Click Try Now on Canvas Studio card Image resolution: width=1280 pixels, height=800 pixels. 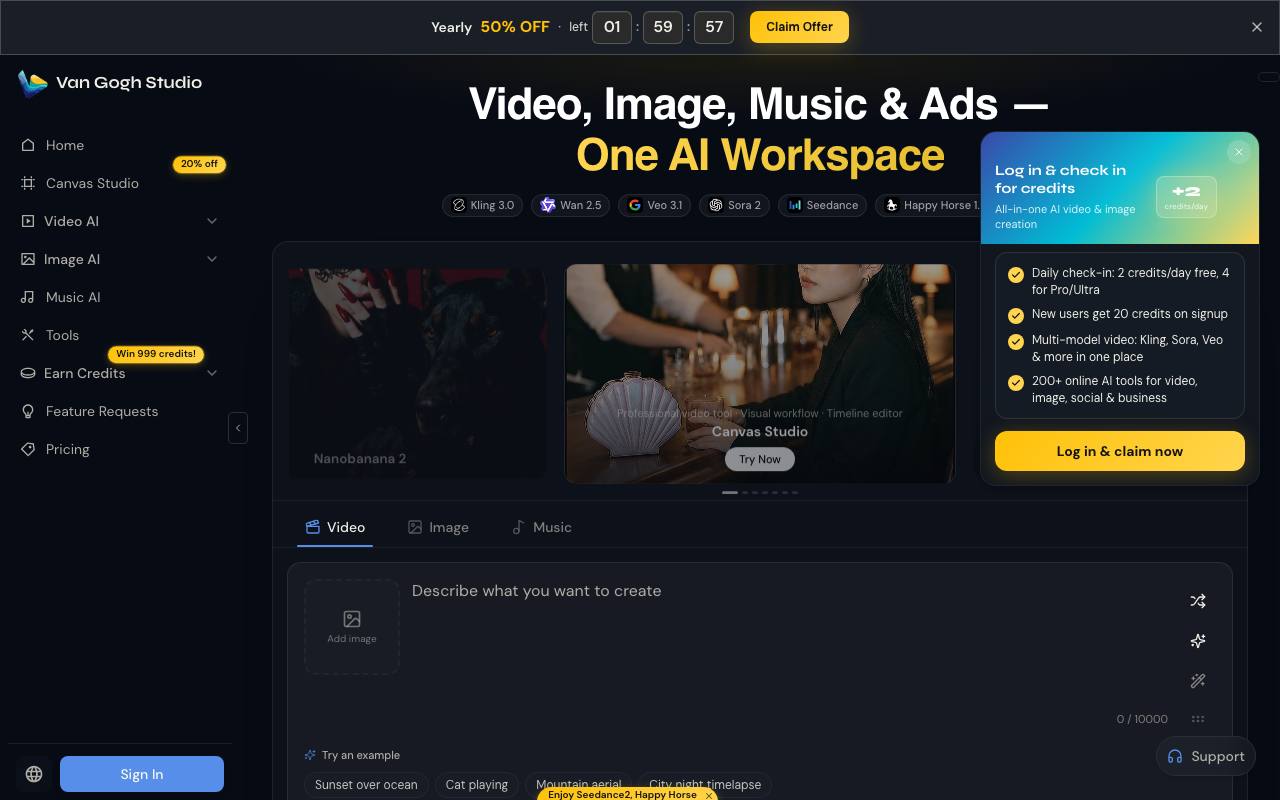pos(760,459)
